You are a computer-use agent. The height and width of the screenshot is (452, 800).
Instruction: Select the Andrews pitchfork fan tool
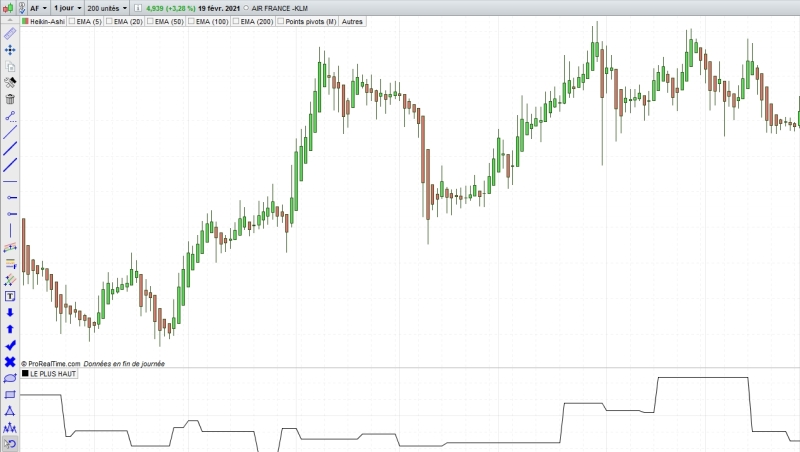(10, 280)
